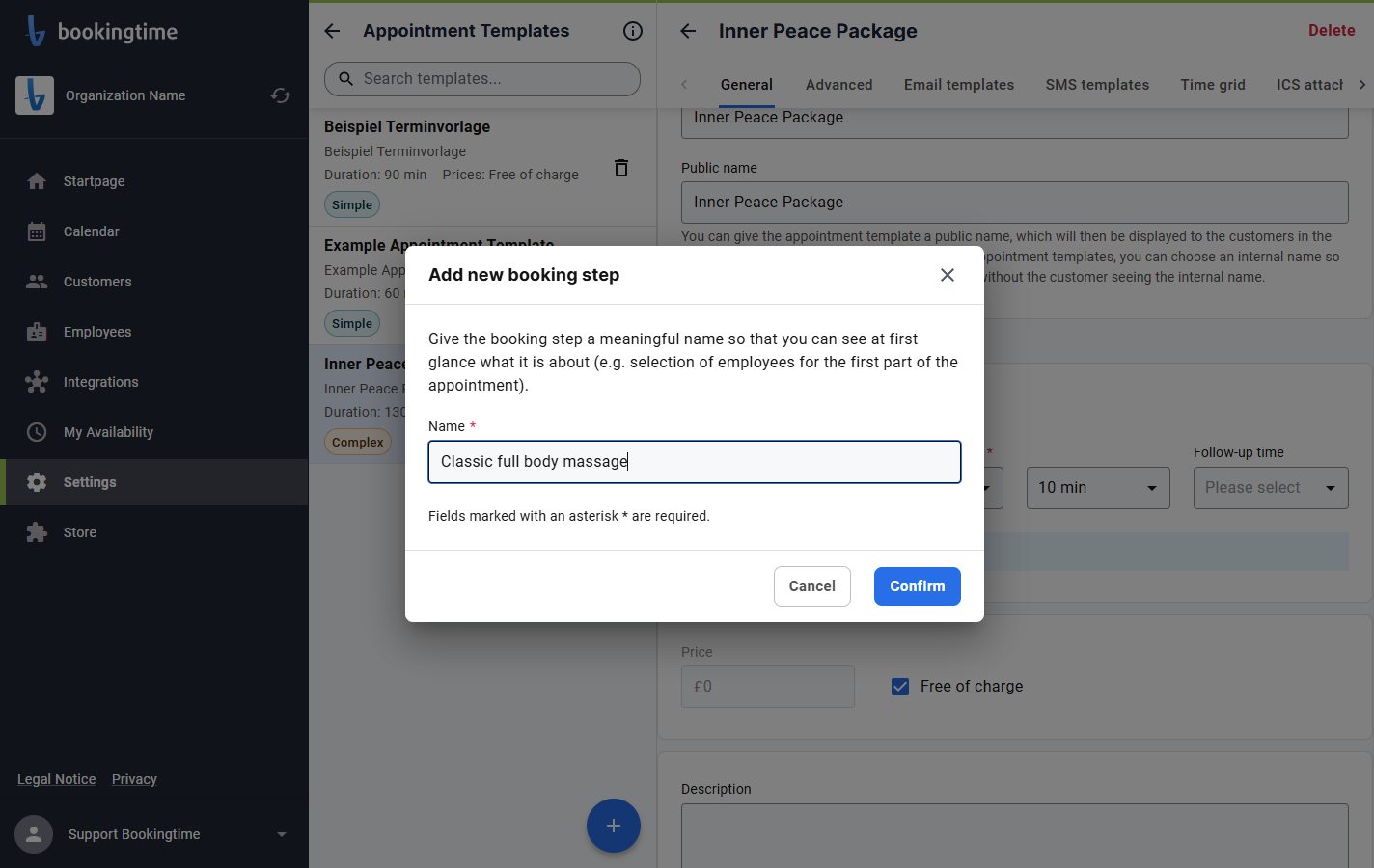Click the Support Bookingtime user avatar
The height and width of the screenshot is (868, 1374).
pyautogui.click(x=34, y=834)
